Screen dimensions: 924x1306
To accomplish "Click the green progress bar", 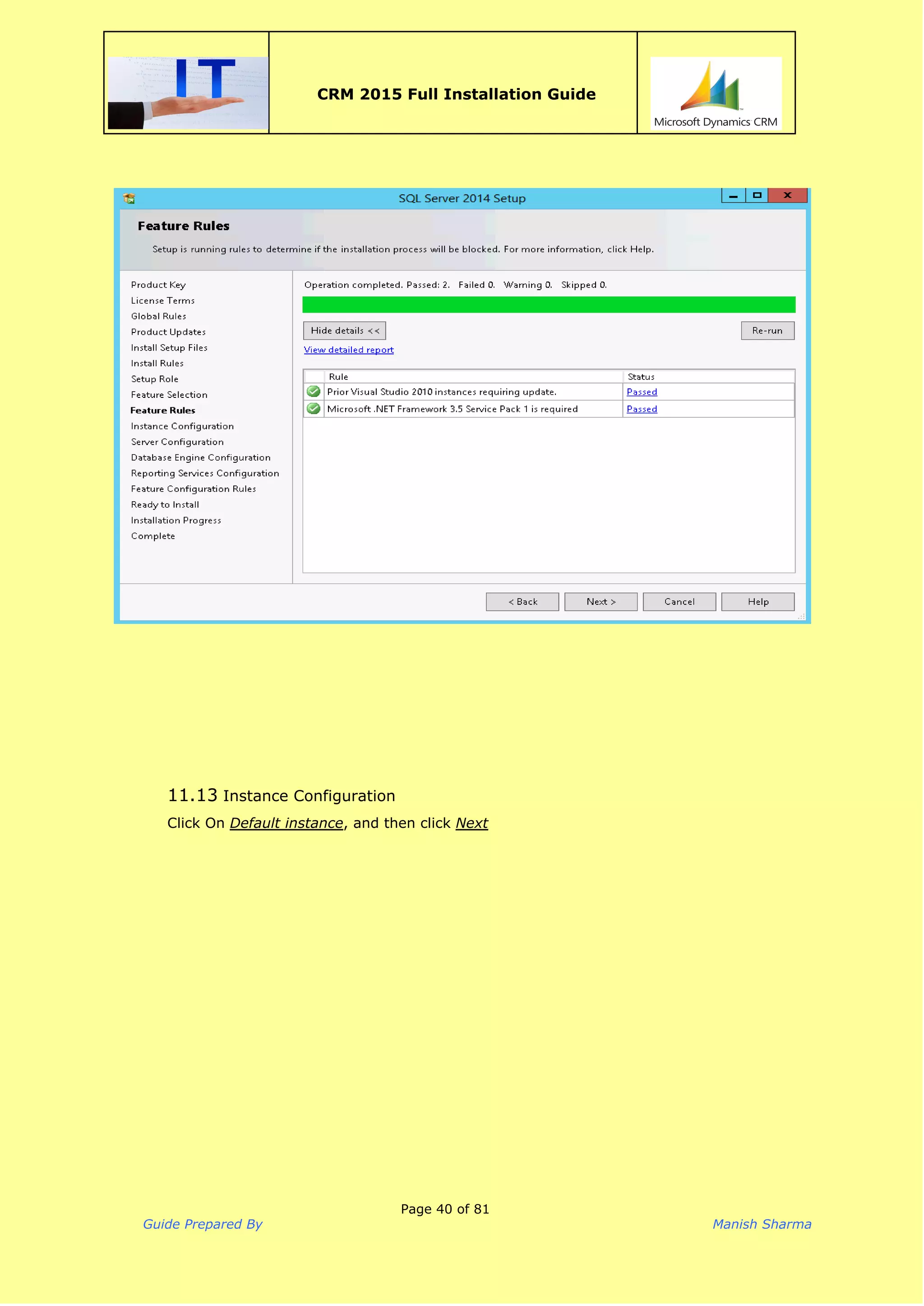I will point(550,305).
